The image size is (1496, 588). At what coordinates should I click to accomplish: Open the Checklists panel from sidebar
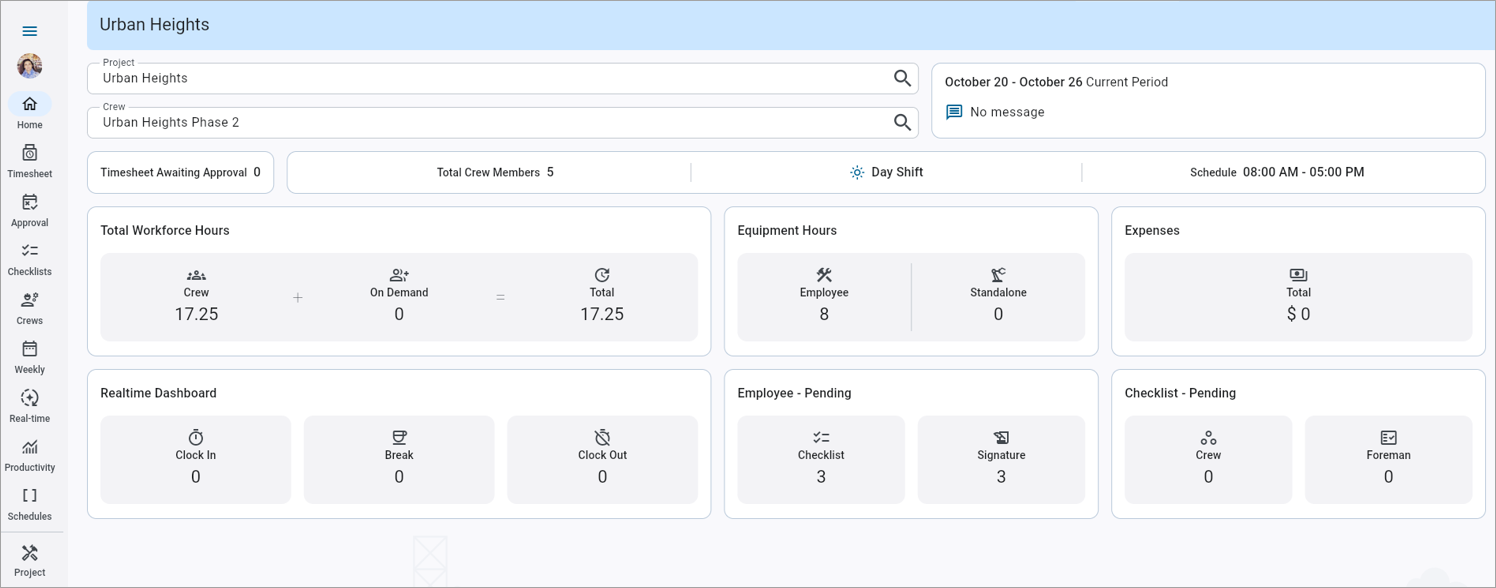click(29, 257)
